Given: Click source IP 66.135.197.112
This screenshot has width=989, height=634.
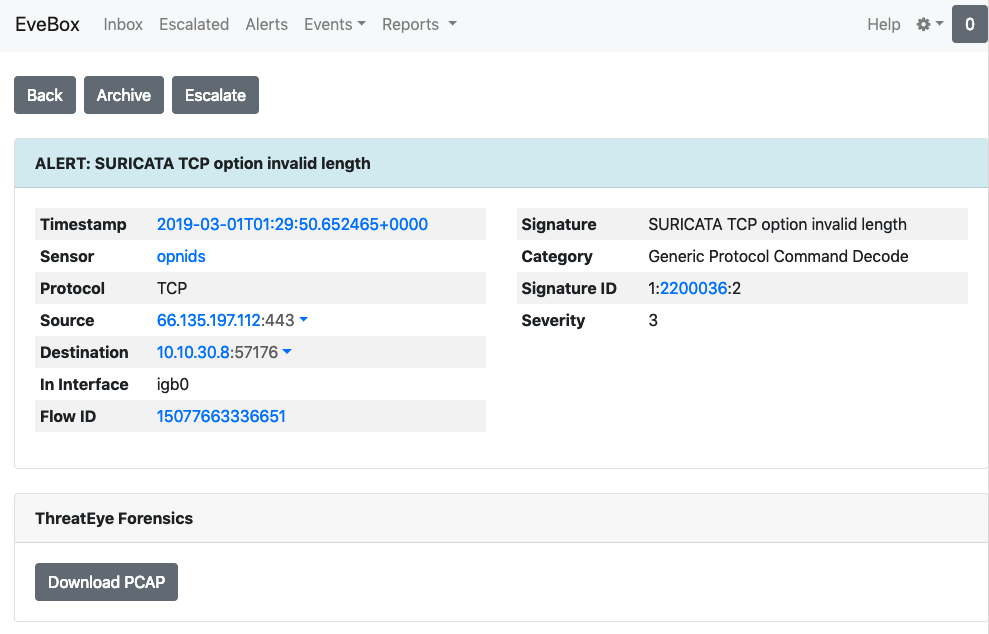Looking at the screenshot, I should pos(209,320).
